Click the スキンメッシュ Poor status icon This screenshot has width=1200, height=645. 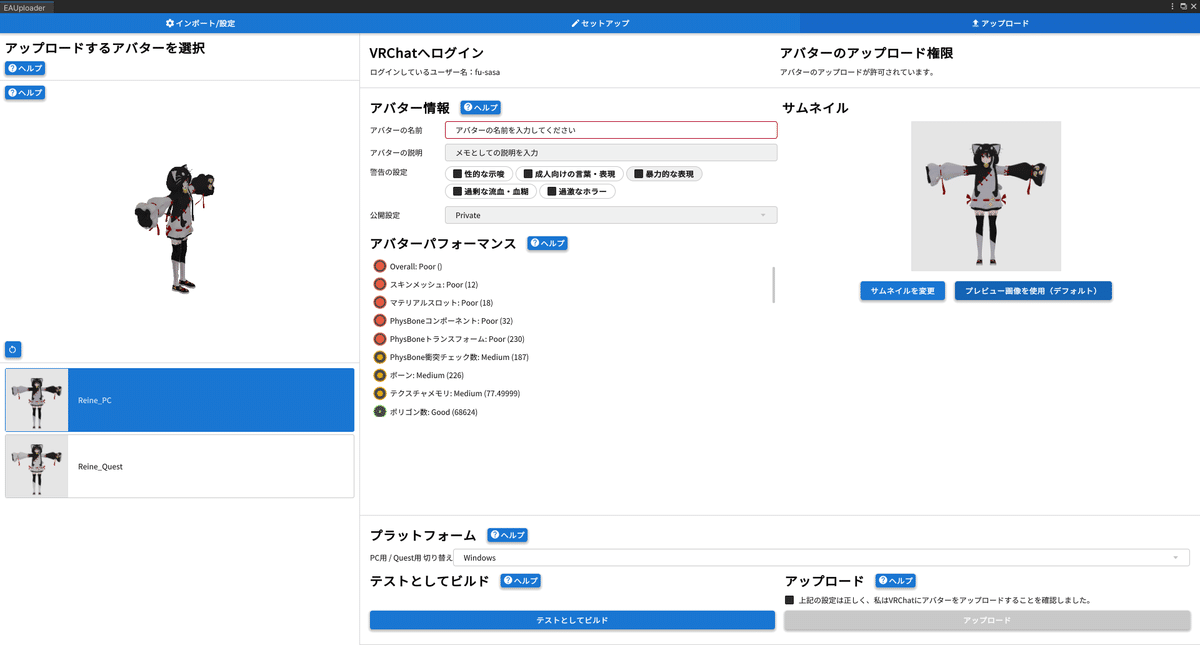click(380, 284)
